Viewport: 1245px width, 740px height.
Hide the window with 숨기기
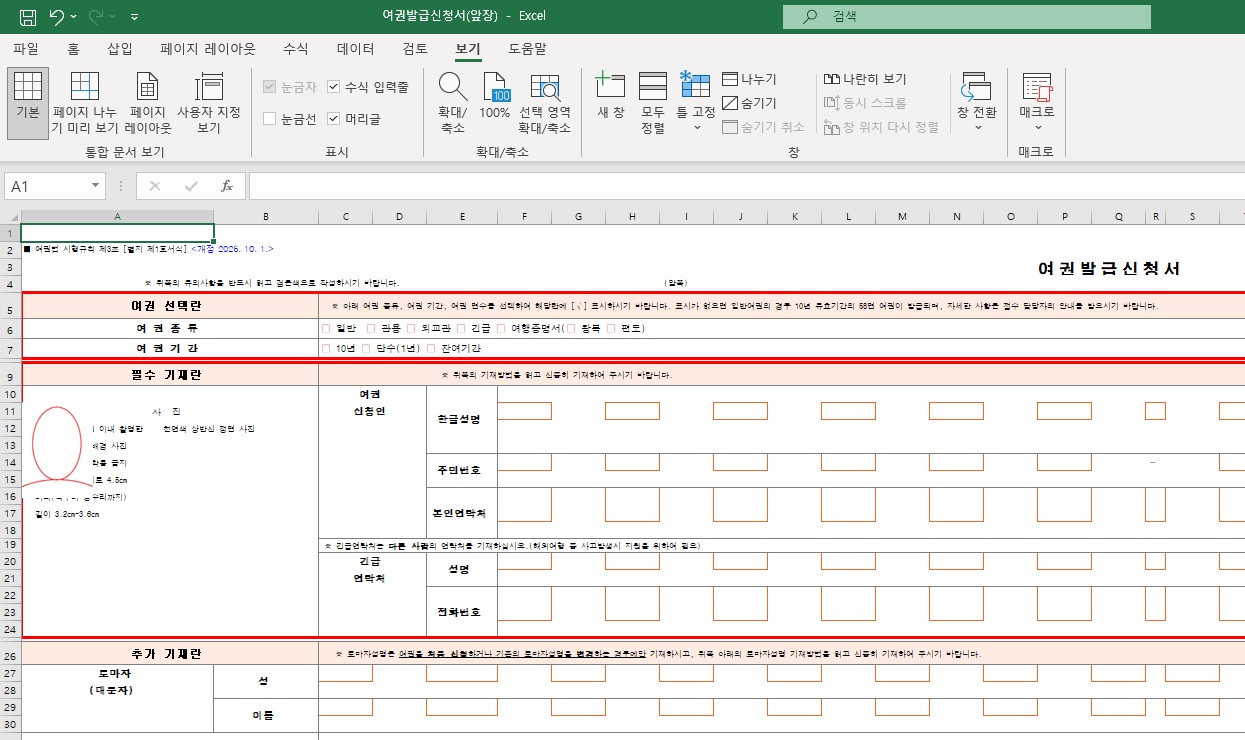tap(752, 103)
